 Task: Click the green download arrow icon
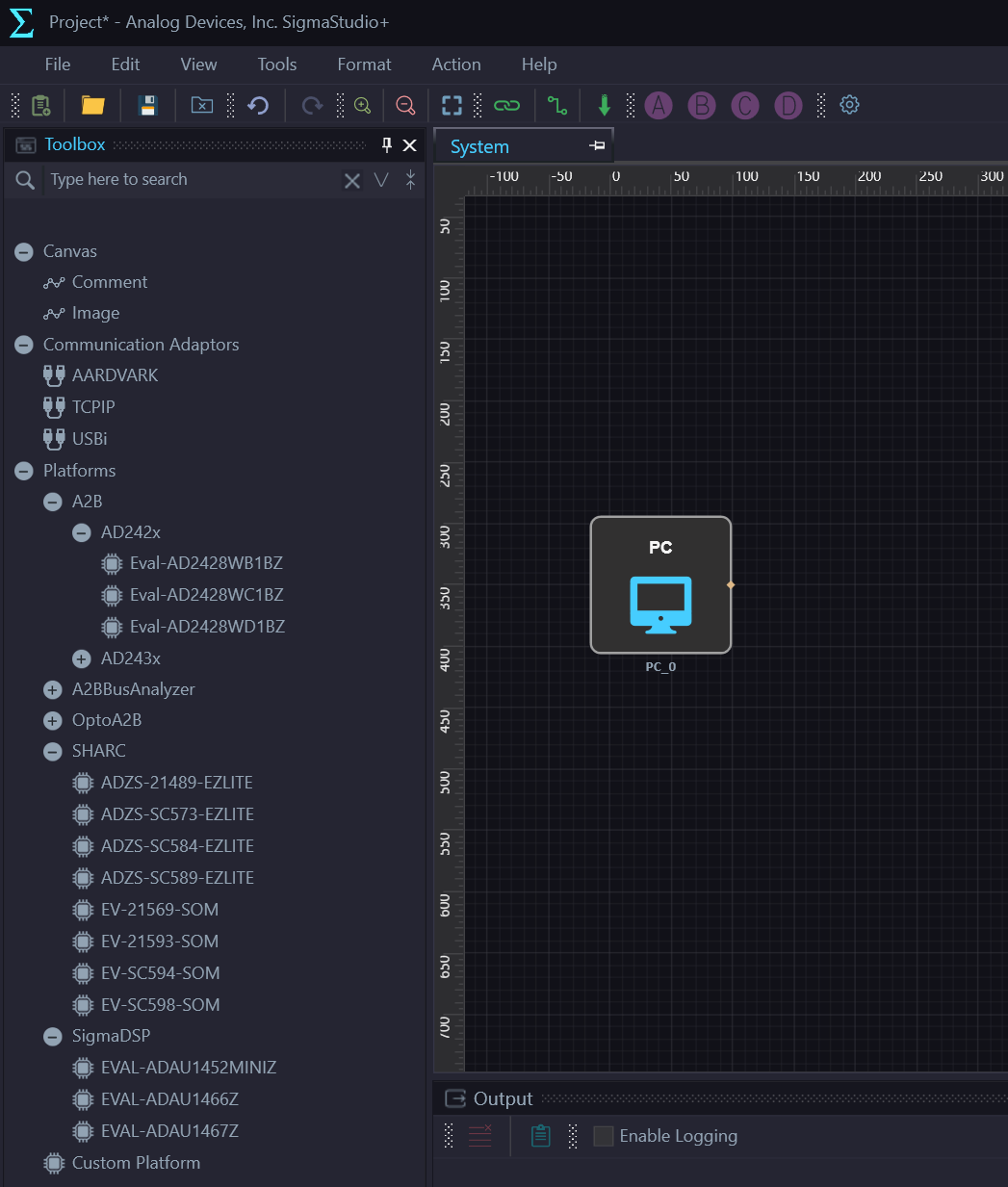(605, 105)
